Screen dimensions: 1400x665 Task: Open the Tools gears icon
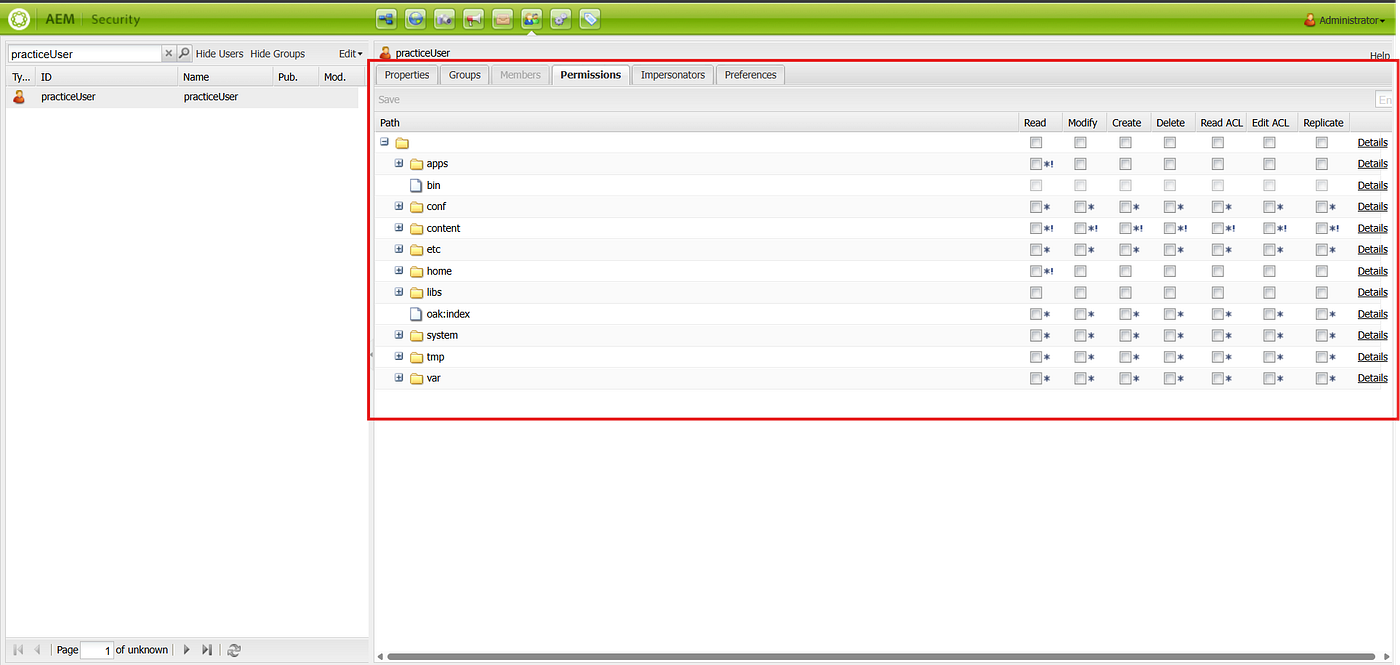pos(561,18)
